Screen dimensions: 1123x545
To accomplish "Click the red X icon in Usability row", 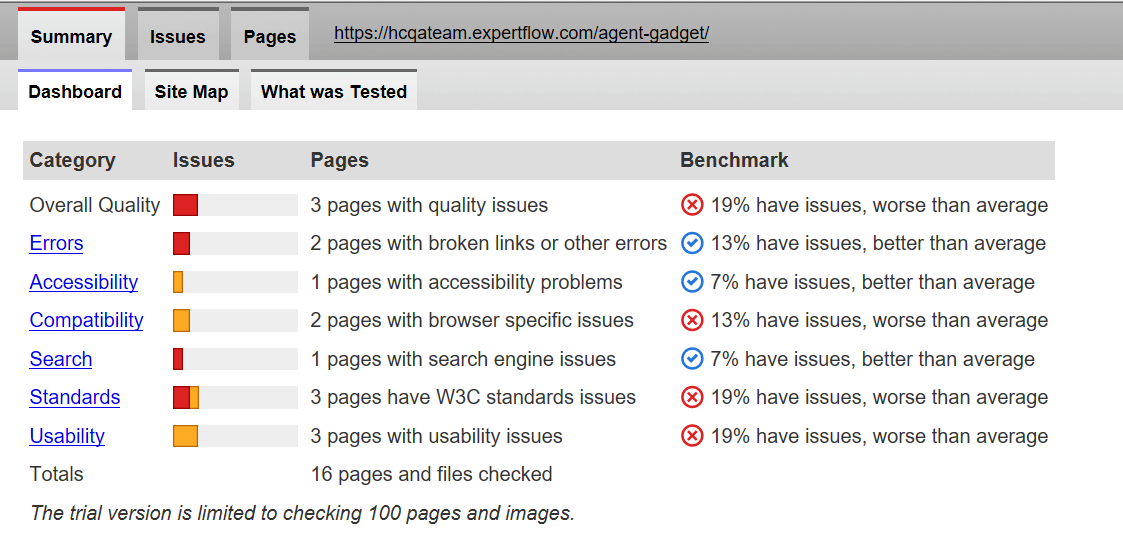I will [x=692, y=436].
